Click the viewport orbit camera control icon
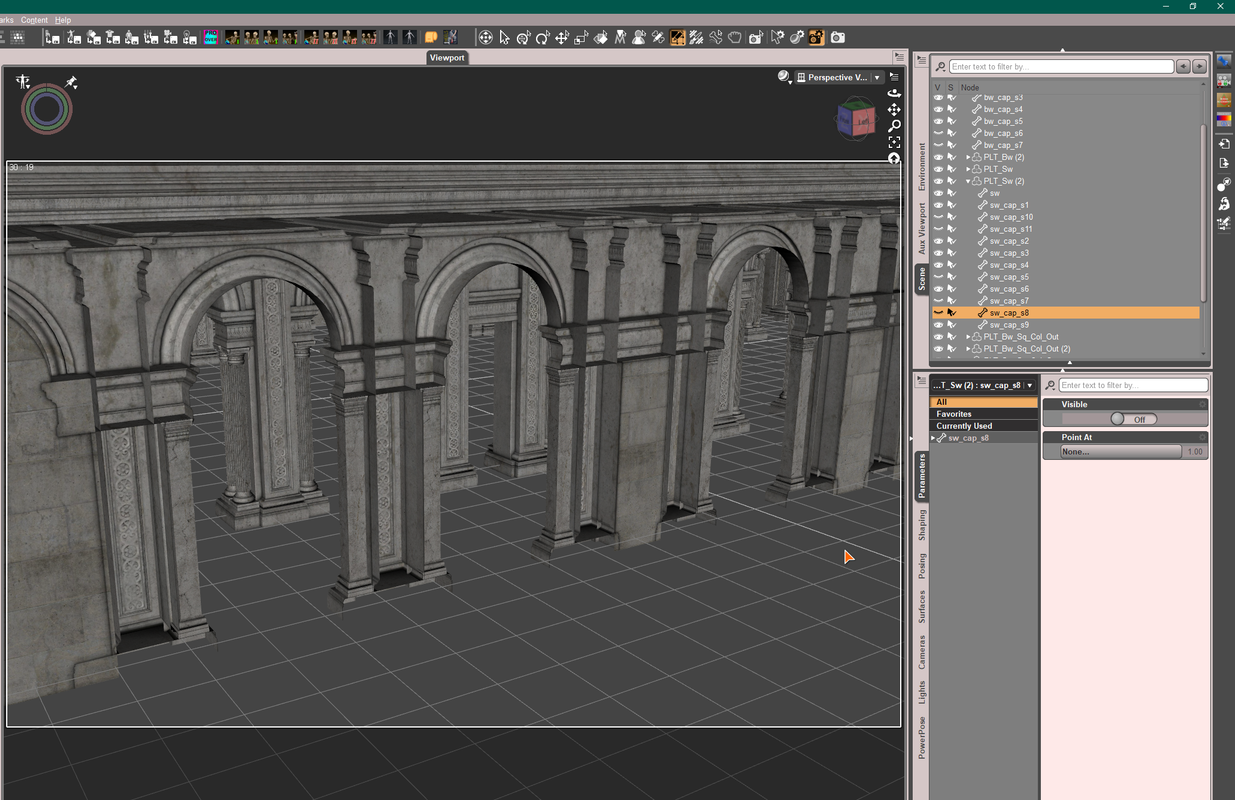This screenshot has width=1235, height=800. point(894,93)
